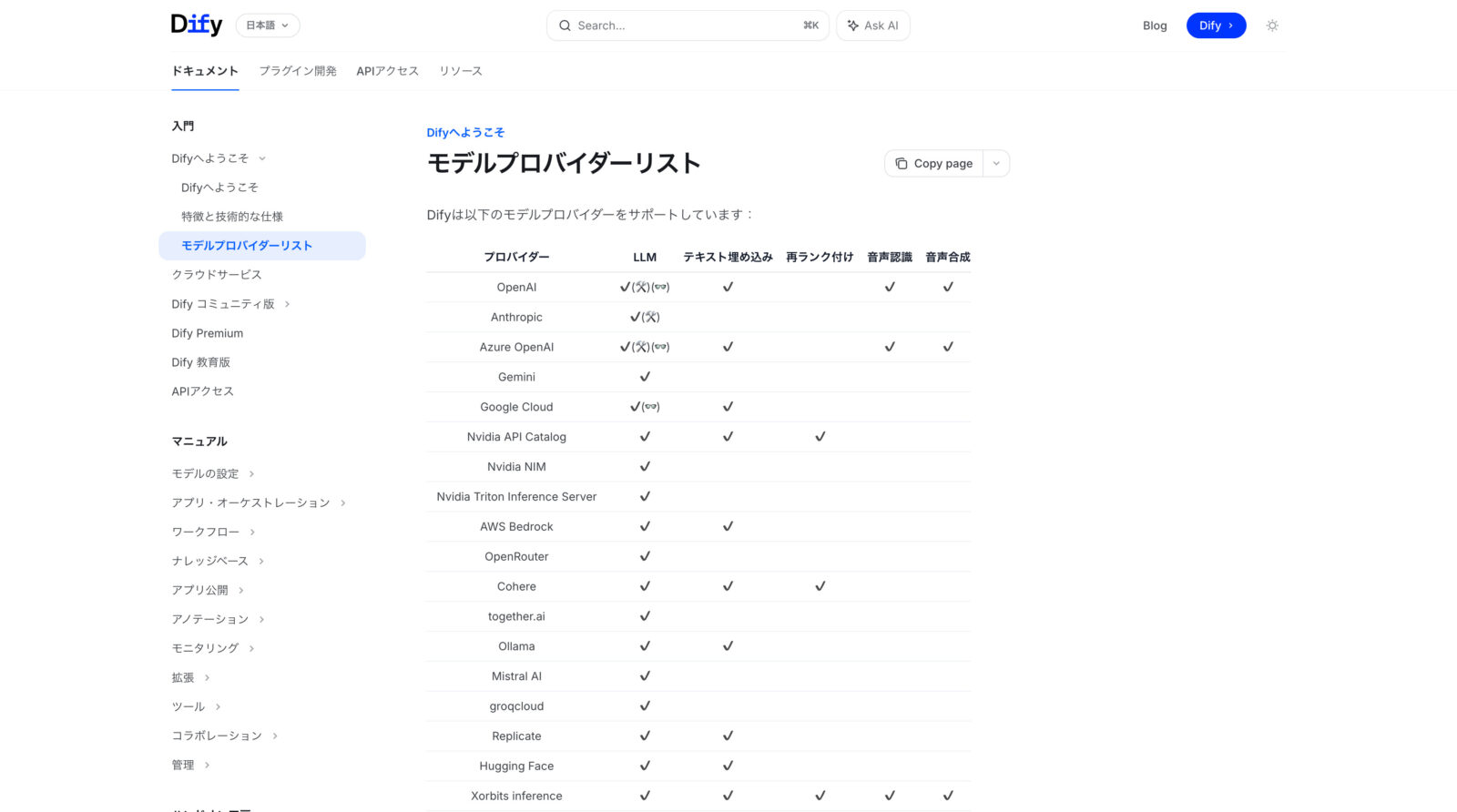Click the Gemini provider cell

pos(516,377)
